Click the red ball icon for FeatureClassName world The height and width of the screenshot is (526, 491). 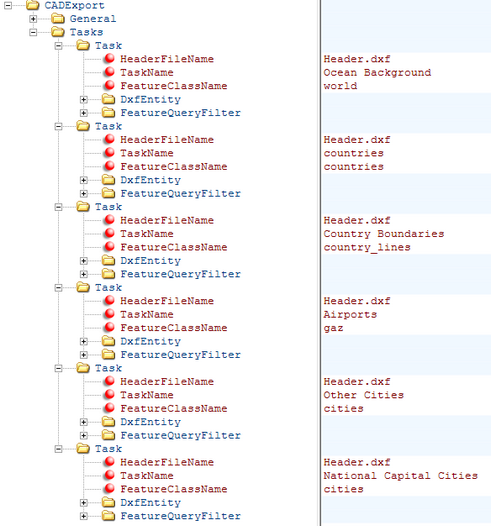pos(109,85)
